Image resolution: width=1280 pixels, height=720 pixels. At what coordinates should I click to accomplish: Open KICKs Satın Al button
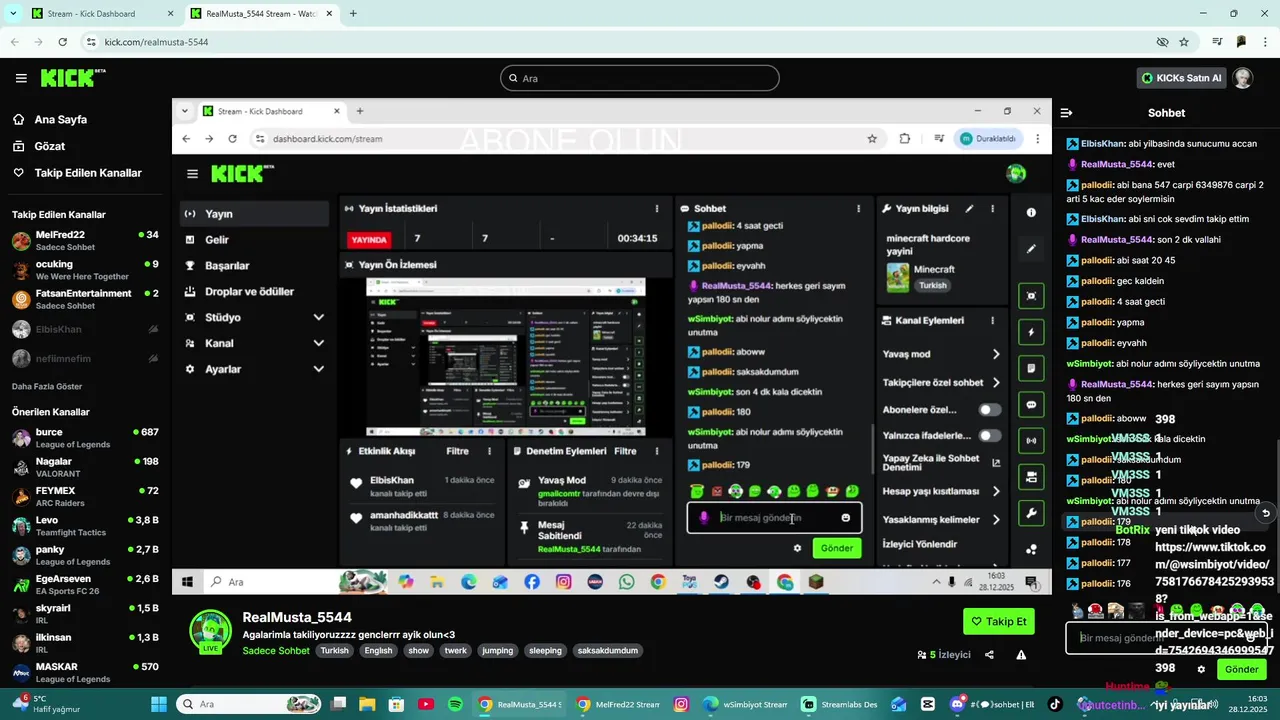[x=1181, y=78]
